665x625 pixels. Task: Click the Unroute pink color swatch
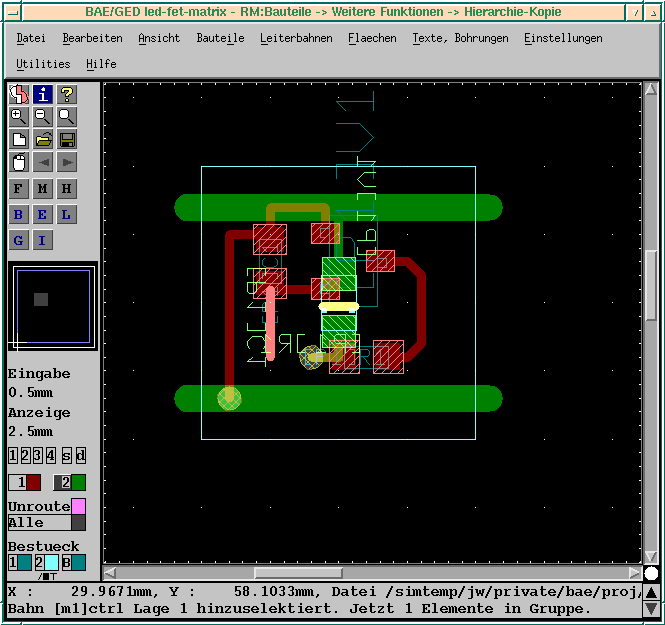(x=78, y=506)
